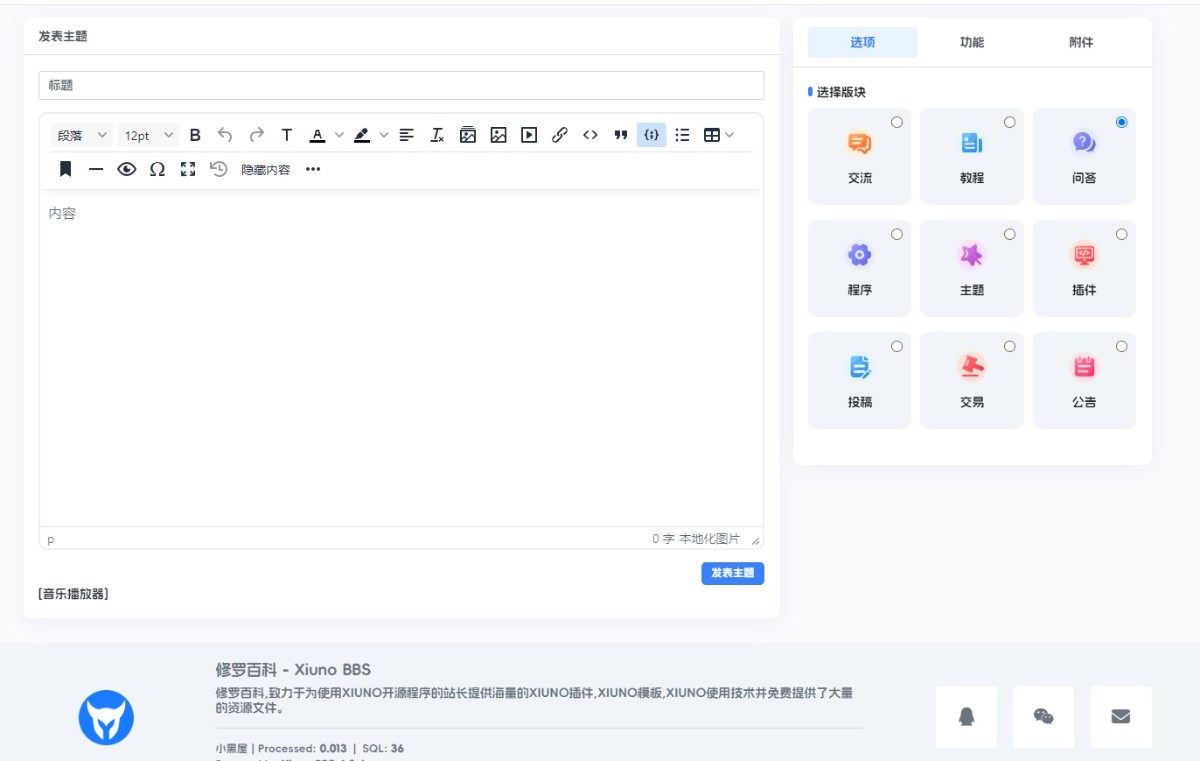The image size is (1200, 761).
Task: Expand text color picker arrow
Action: point(339,135)
